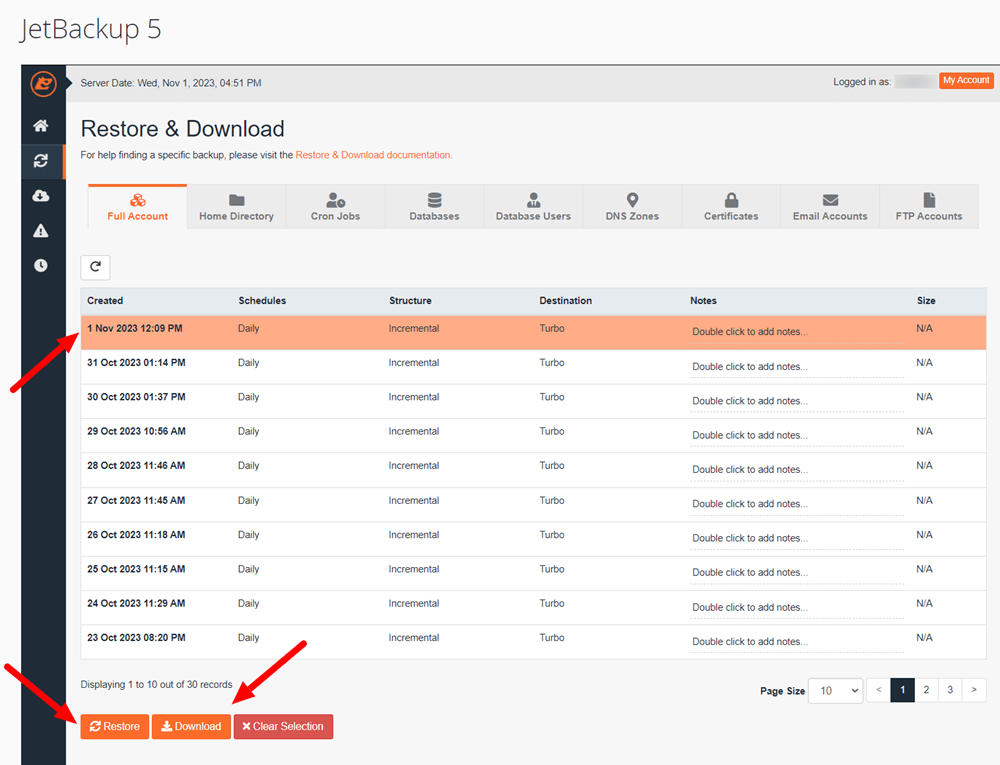Sort by the Destination column header
1000x765 pixels.
pyautogui.click(x=566, y=301)
